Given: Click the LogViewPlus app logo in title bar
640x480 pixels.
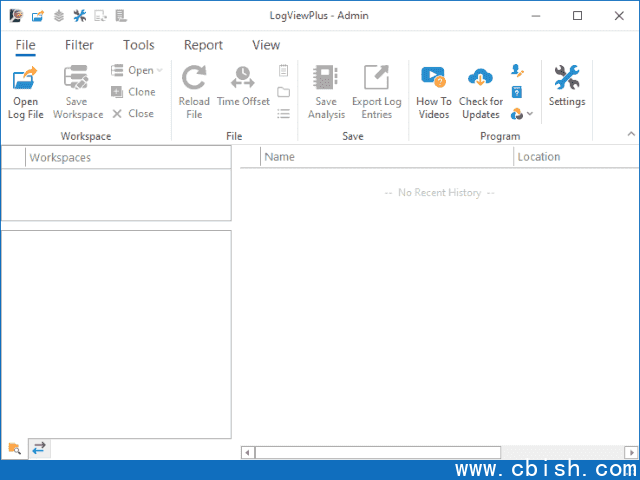Looking at the screenshot, I should click(x=16, y=16).
